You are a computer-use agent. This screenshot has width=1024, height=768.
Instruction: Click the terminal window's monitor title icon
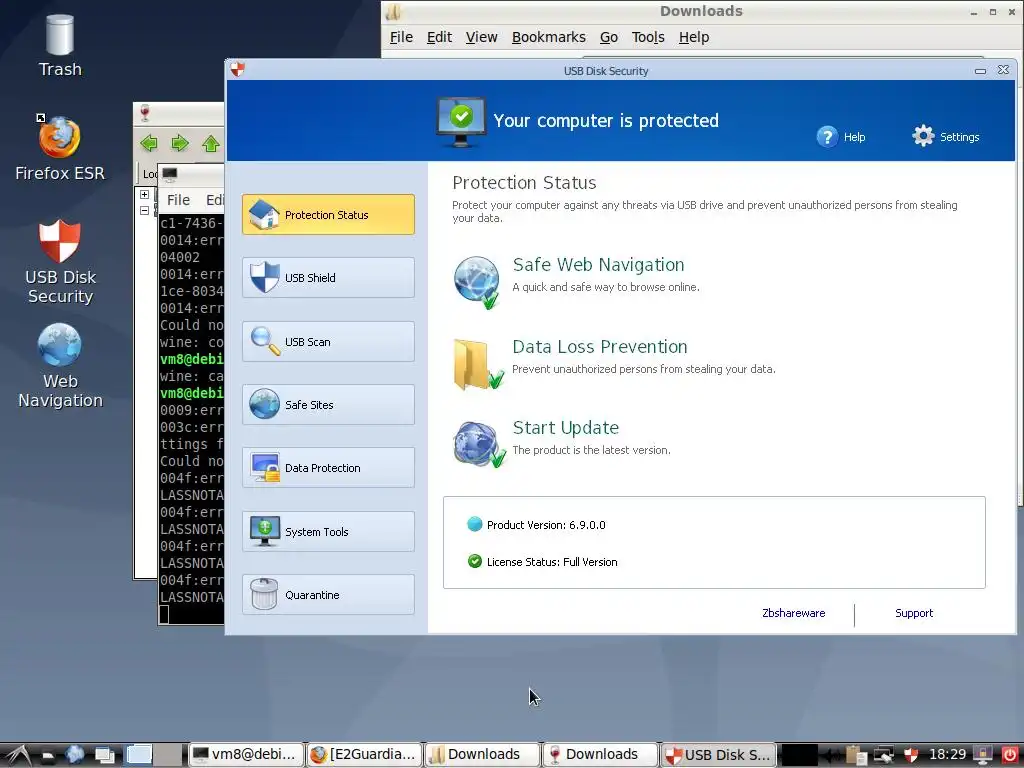pyautogui.click(x=170, y=174)
